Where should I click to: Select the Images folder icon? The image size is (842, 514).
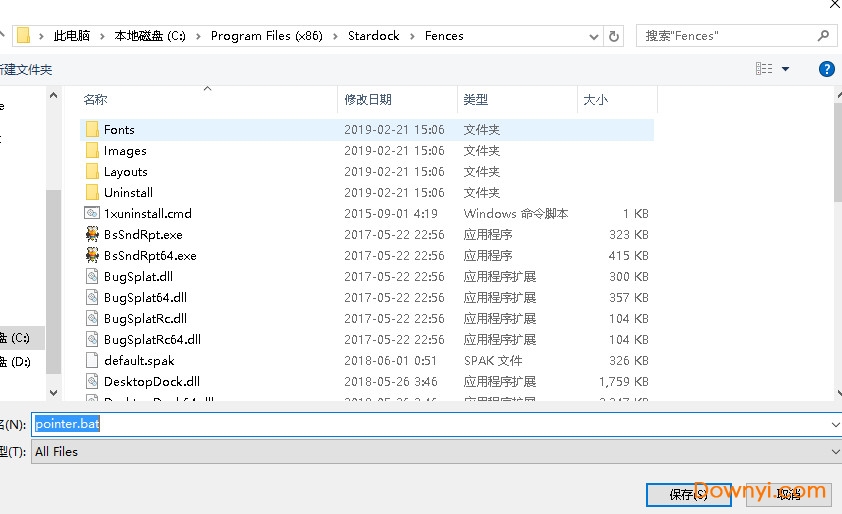click(x=92, y=150)
